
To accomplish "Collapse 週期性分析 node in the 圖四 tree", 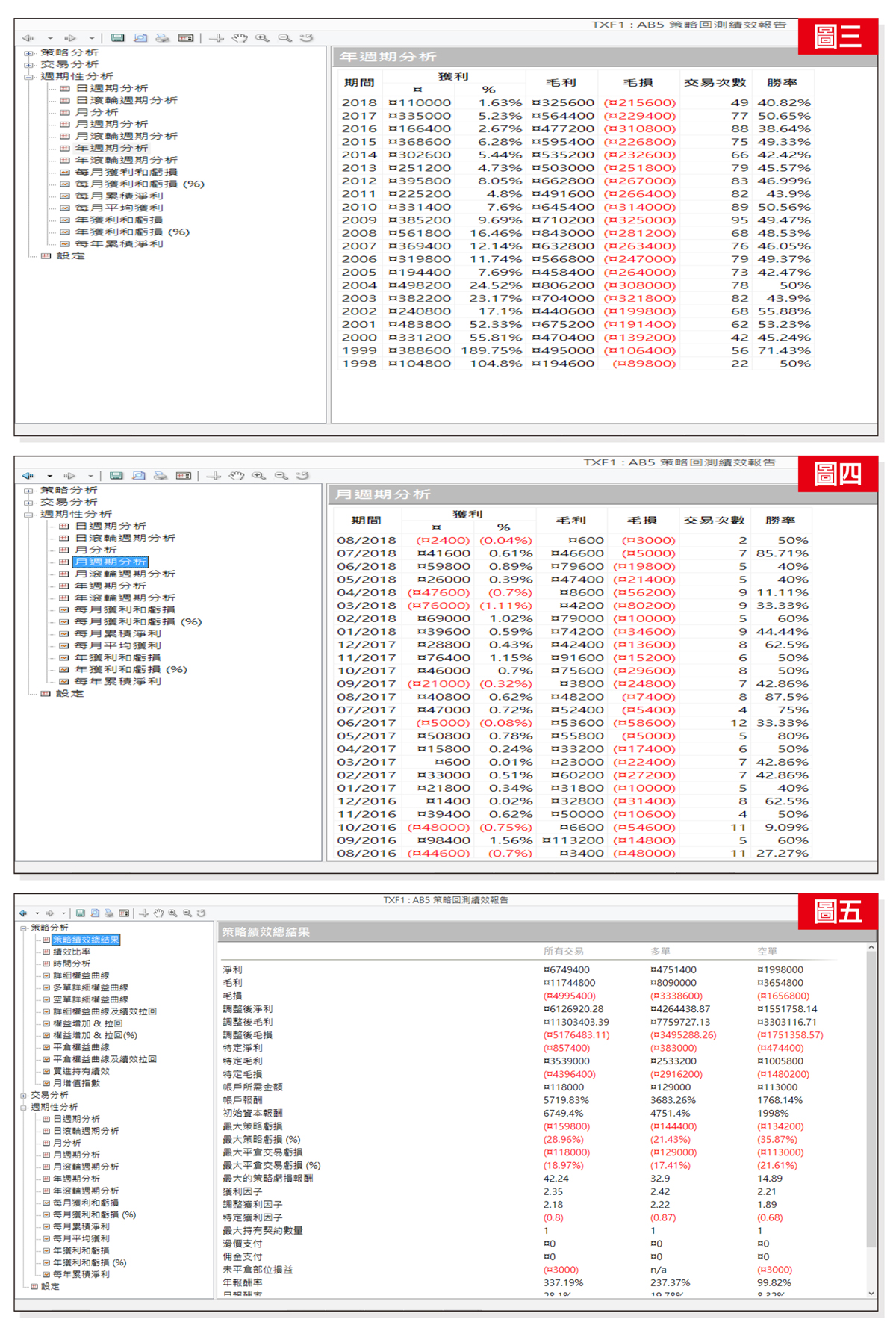I will (x=28, y=515).
